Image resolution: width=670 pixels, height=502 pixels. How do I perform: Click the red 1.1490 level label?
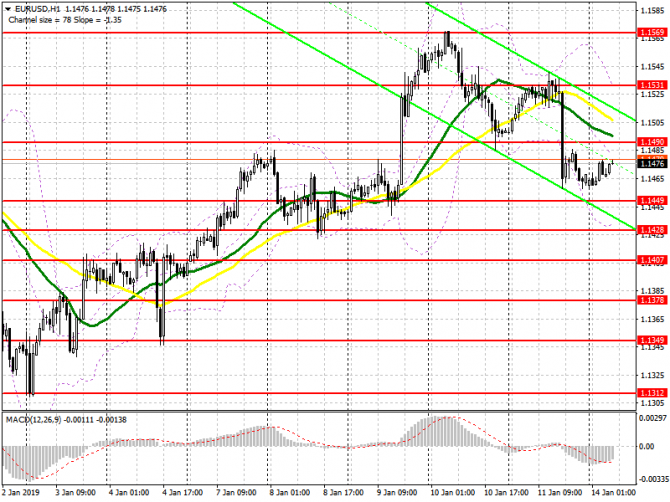pos(652,142)
